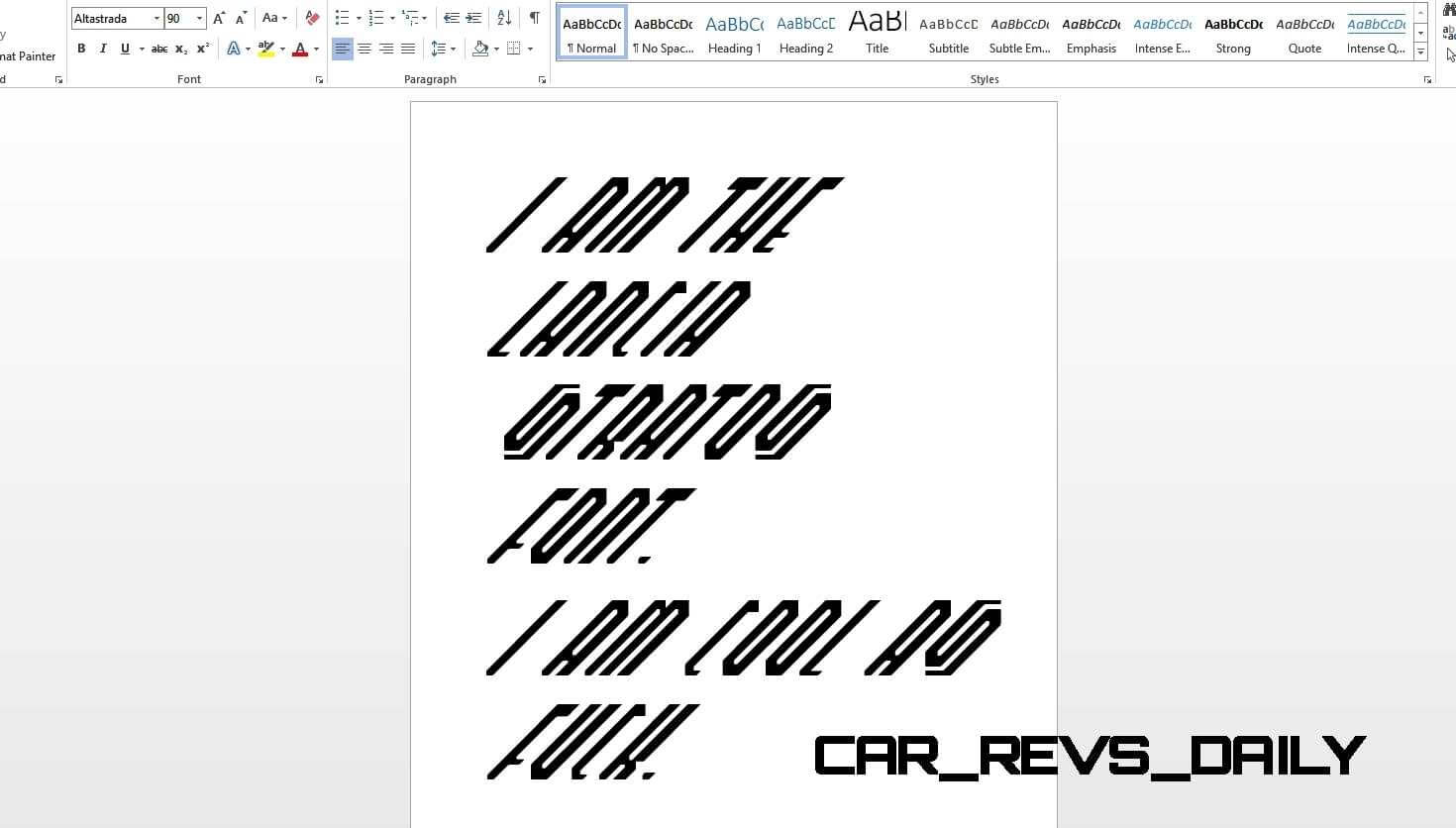Viewport: 1456px width, 828px height.
Task: Center align the paragraph
Action: 364,49
